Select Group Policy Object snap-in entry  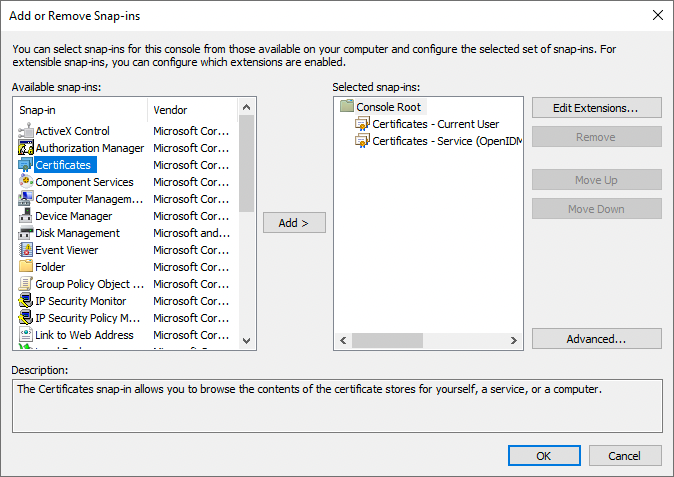coord(89,284)
